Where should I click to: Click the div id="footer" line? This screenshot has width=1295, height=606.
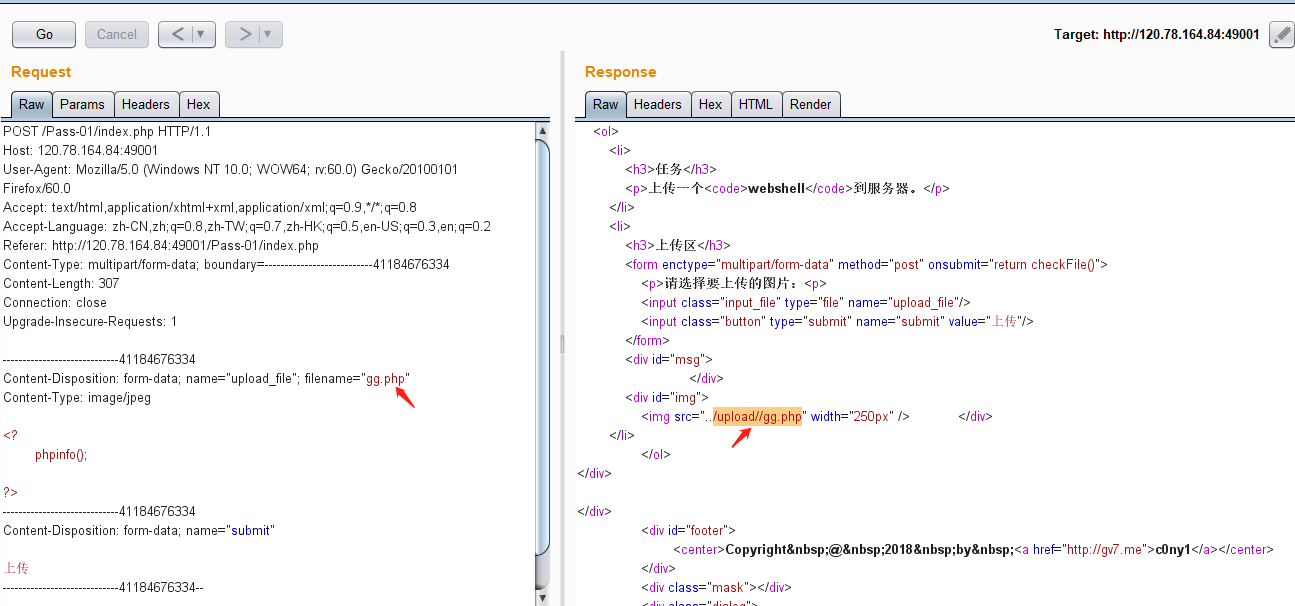[x=689, y=530]
